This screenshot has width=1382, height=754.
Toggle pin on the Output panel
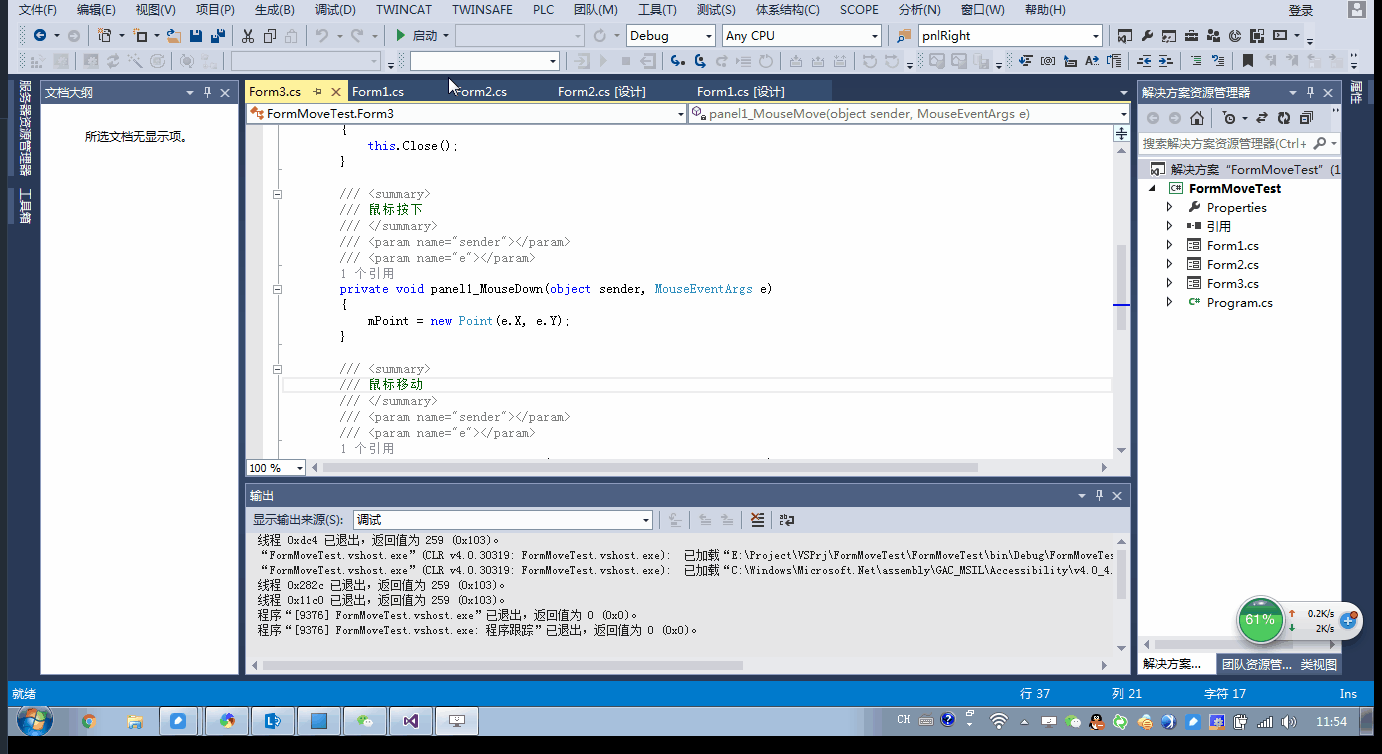click(1099, 496)
